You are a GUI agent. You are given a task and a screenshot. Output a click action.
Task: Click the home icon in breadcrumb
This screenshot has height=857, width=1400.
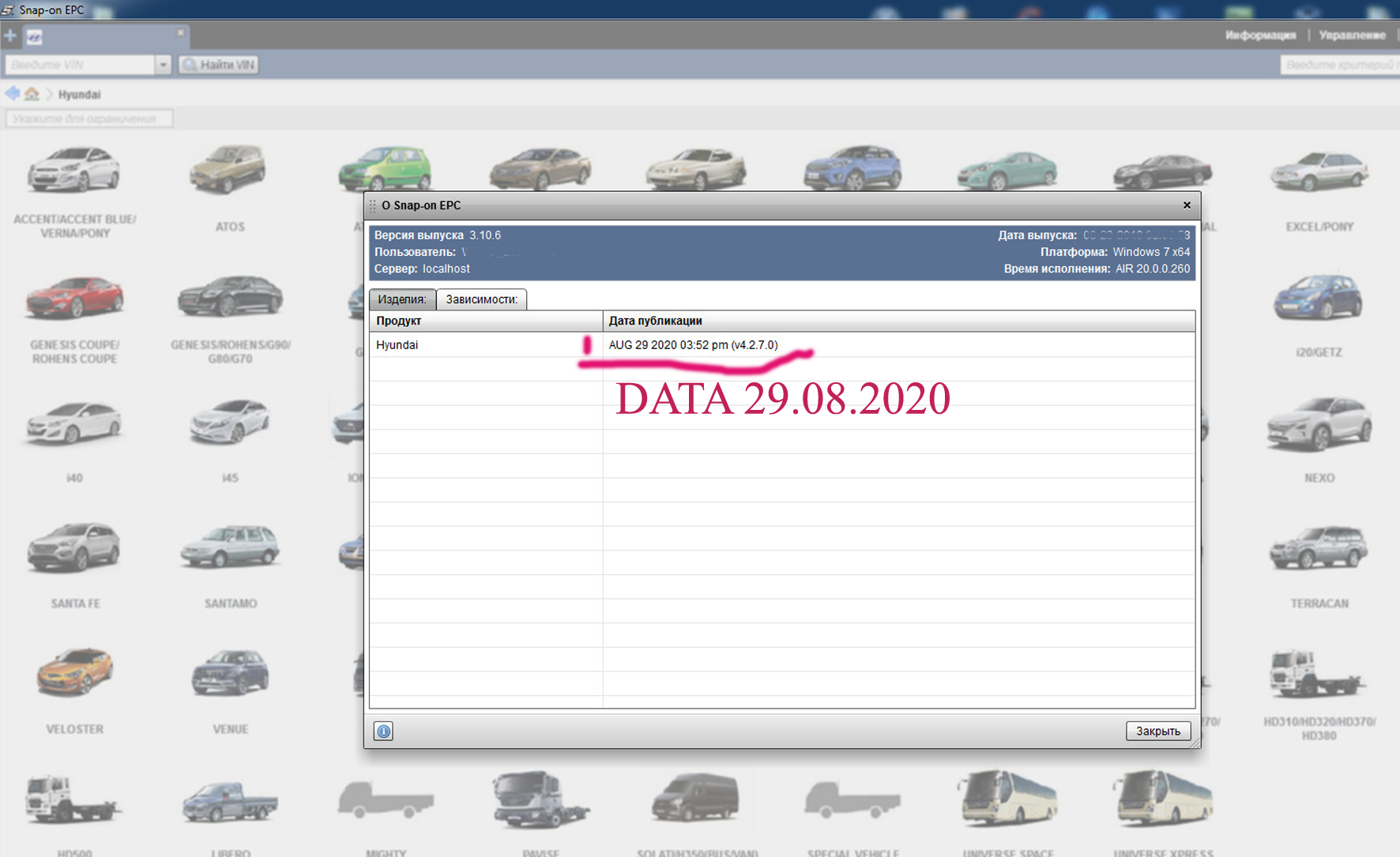32,94
